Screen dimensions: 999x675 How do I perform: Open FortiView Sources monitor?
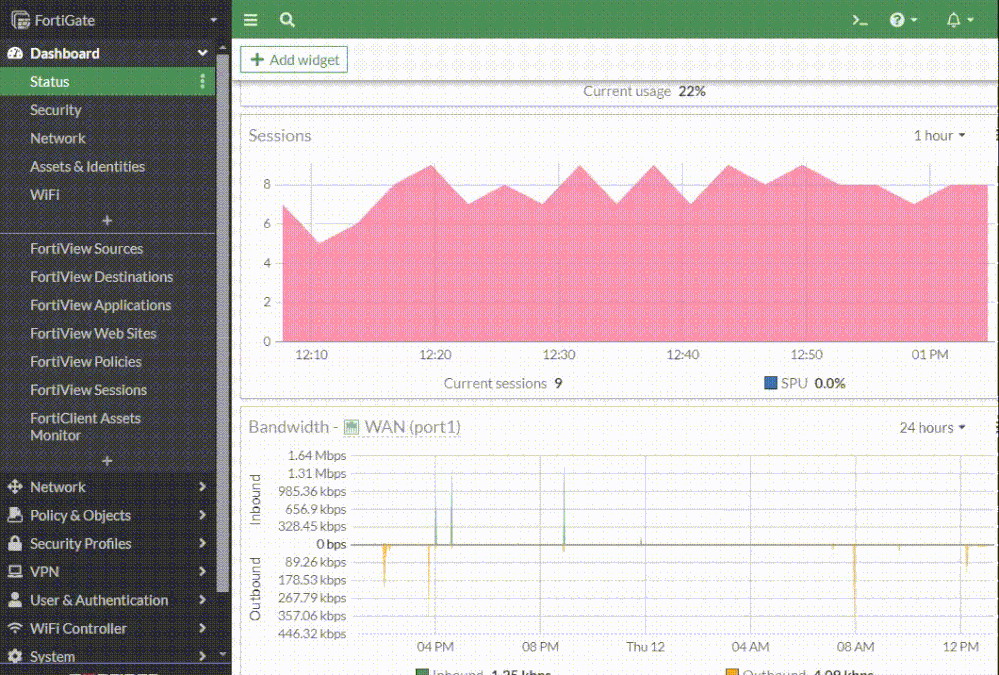point(87,249)
